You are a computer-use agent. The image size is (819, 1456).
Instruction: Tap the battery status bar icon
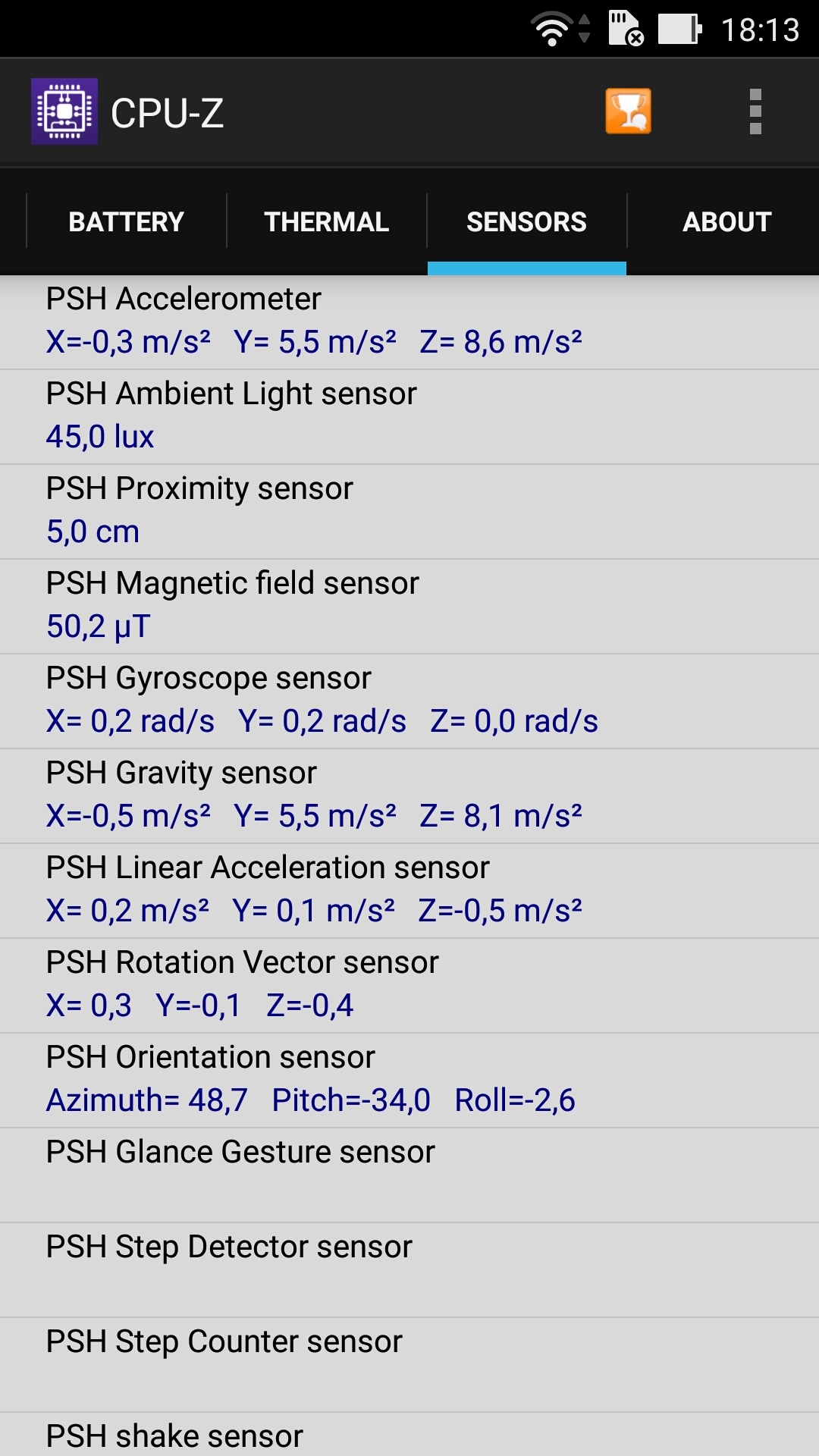680,30
